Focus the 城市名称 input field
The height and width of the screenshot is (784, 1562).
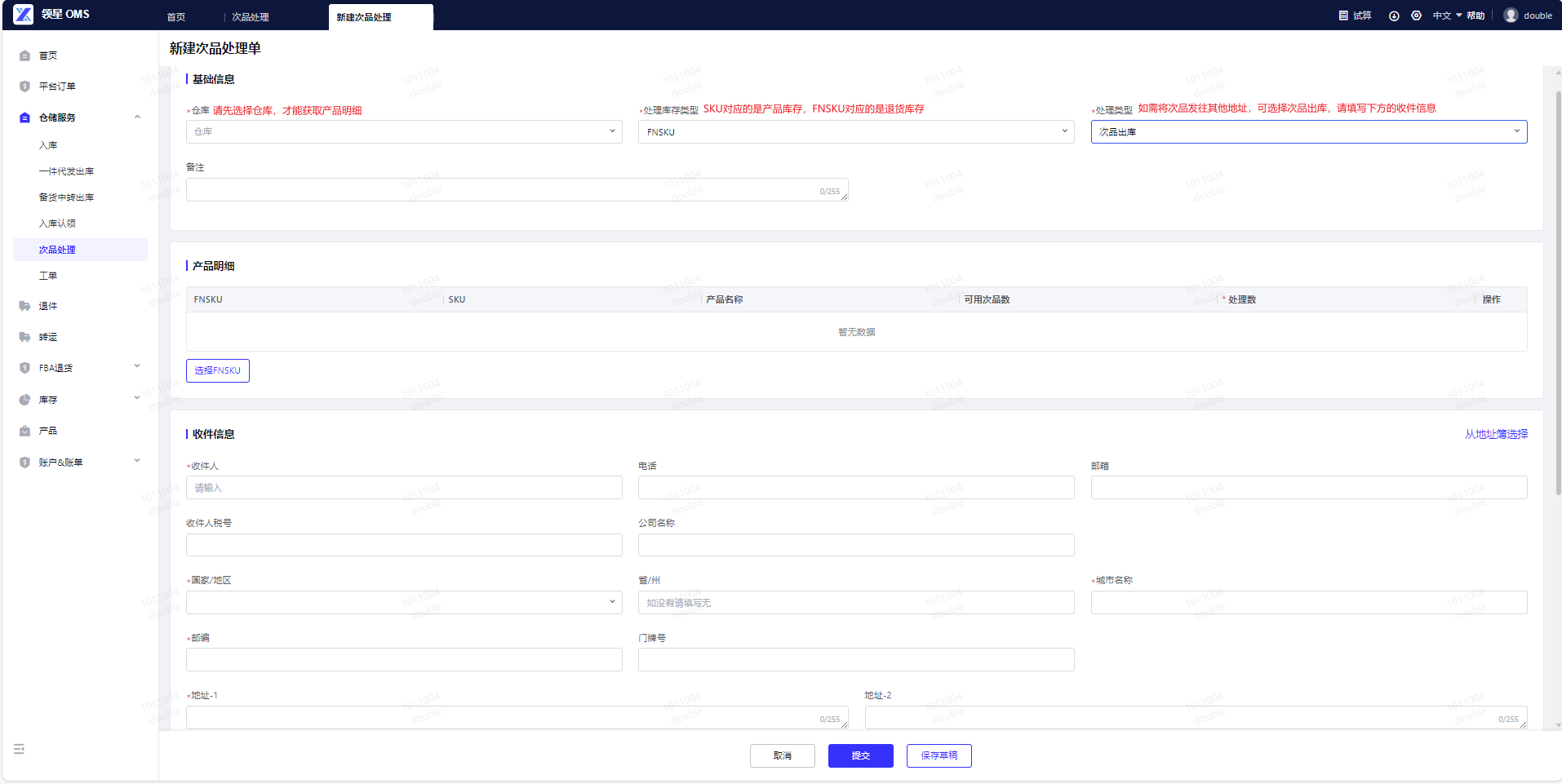coord(1309,602)
